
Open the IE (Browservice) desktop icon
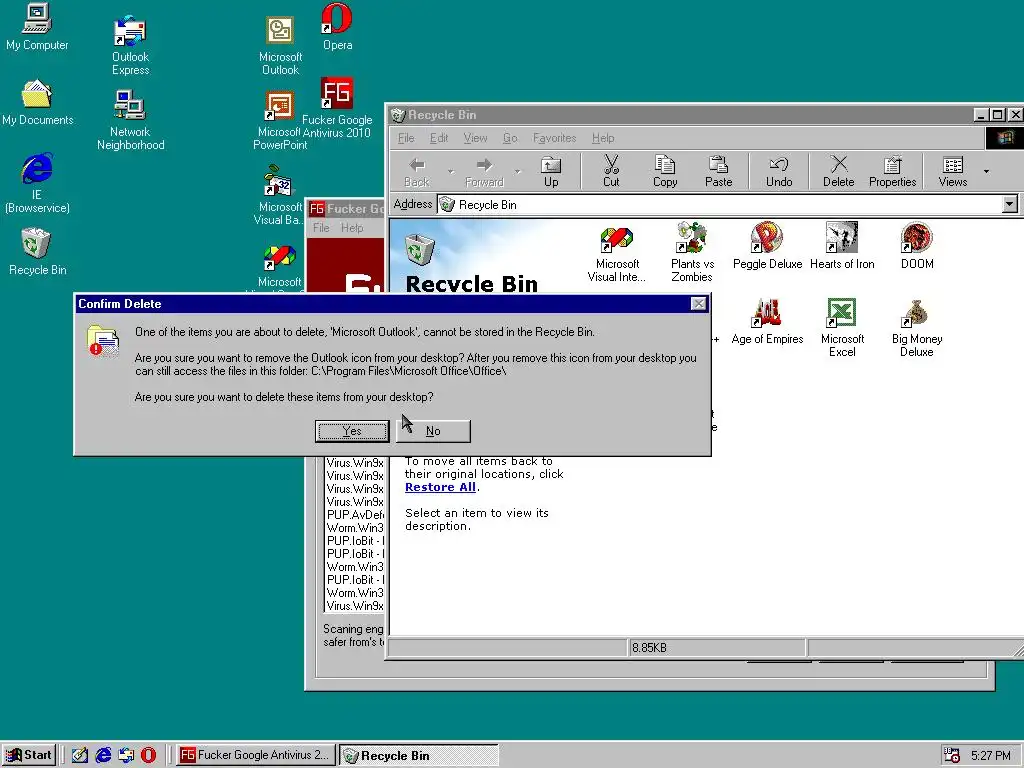coord(37,184)
